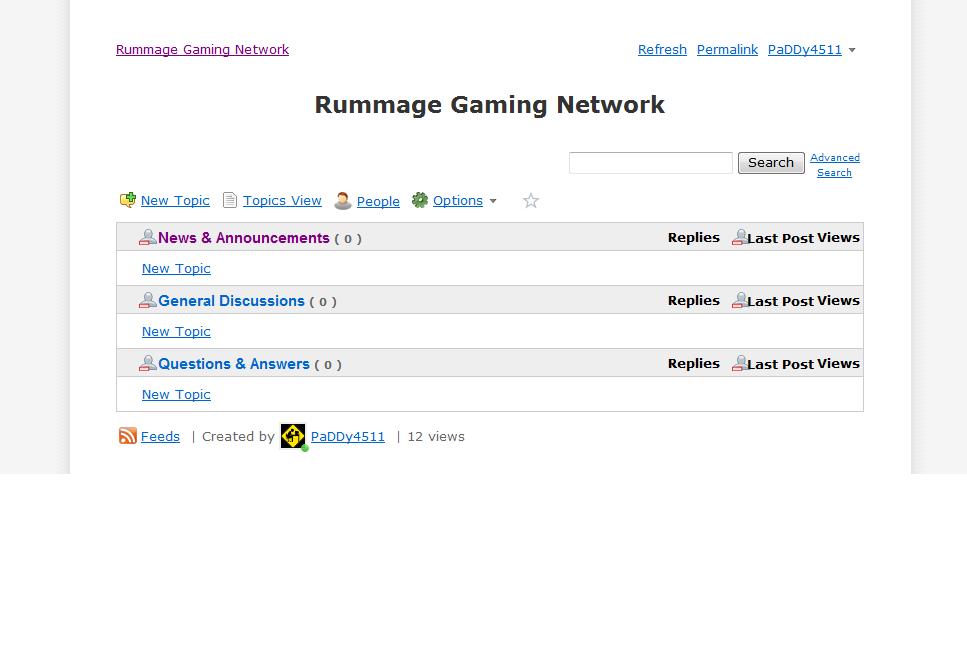Open the Advanced Search link
Screen dimensions: 967x649
click(x=835, y=165)
